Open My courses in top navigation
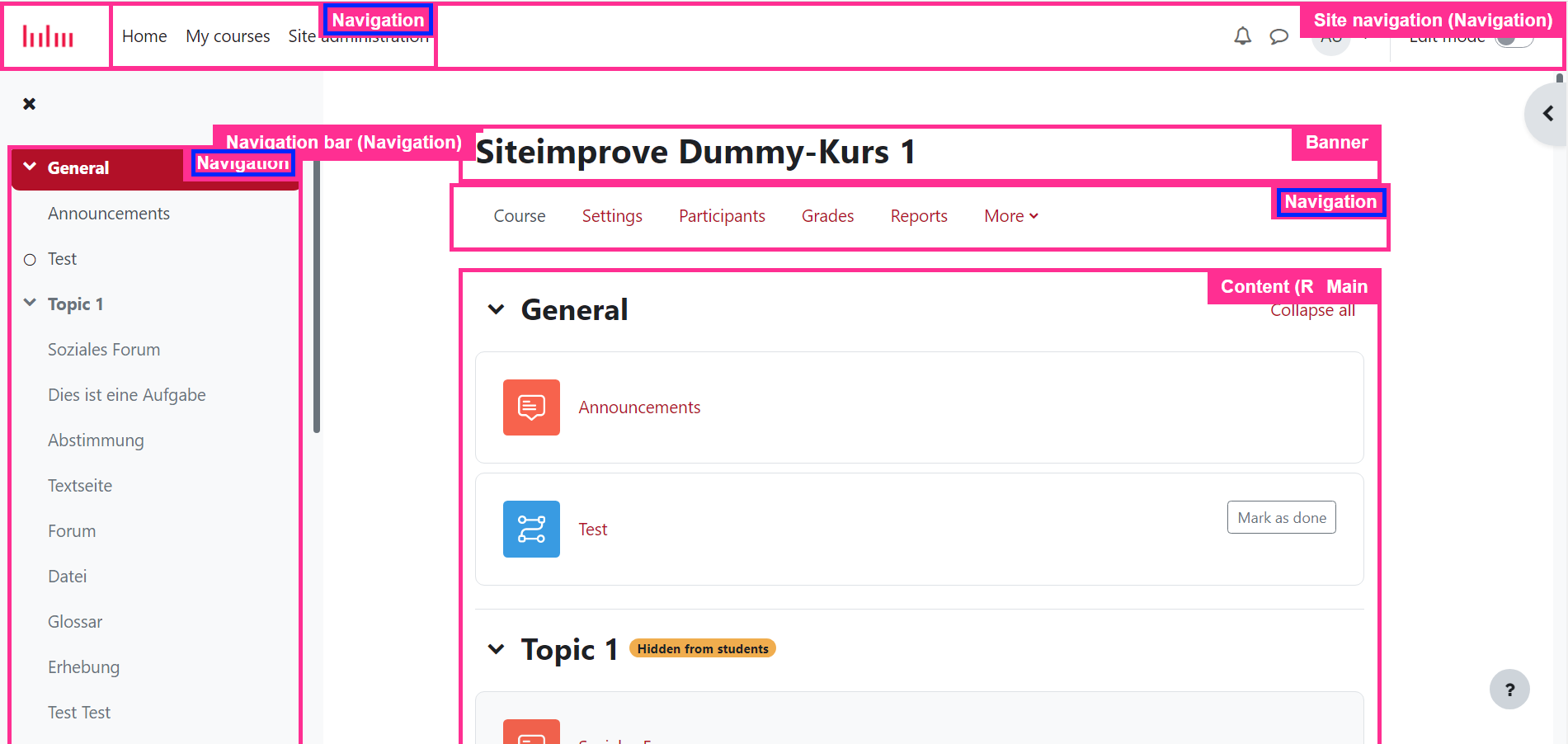1568x744 pixels. 228,36
